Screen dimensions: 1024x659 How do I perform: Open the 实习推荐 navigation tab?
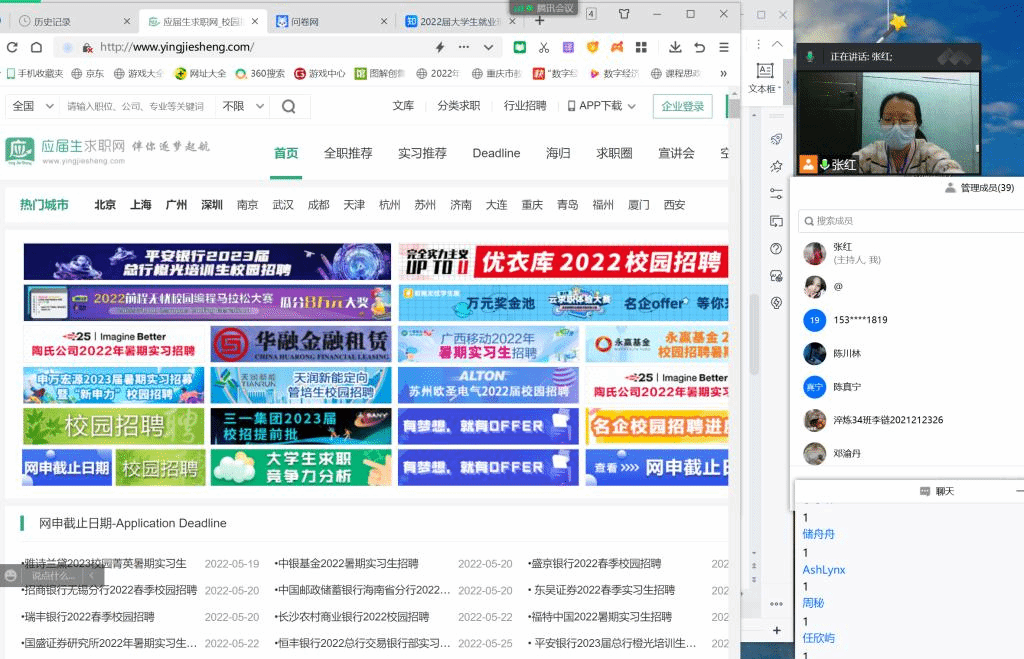(x=422, y=153)
